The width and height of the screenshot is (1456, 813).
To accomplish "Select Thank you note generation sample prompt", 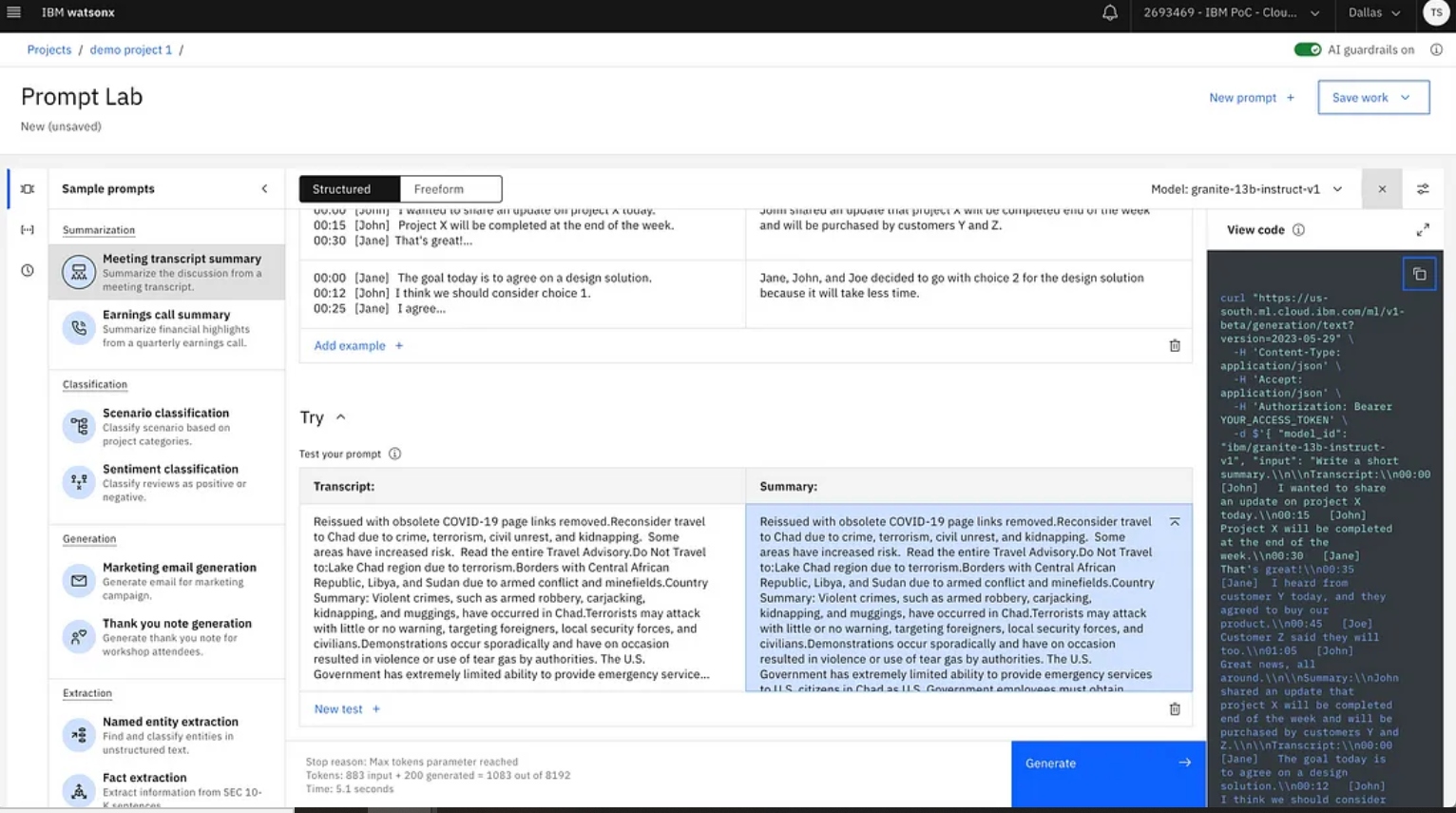I will (x=166, y=636).
